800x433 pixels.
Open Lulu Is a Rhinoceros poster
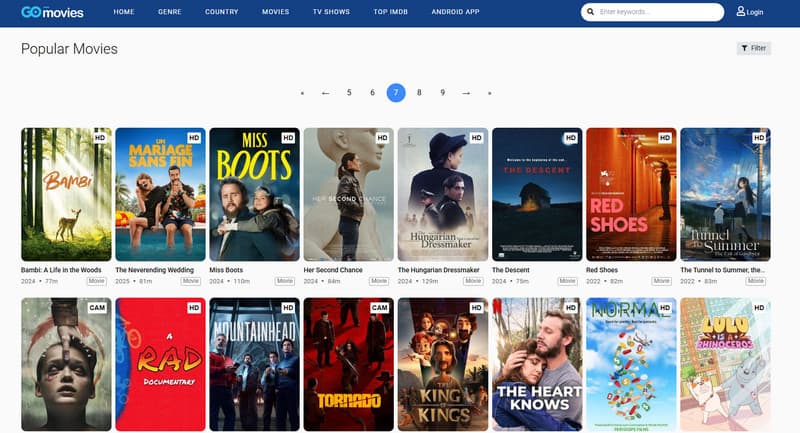click(x=725, y=364)
